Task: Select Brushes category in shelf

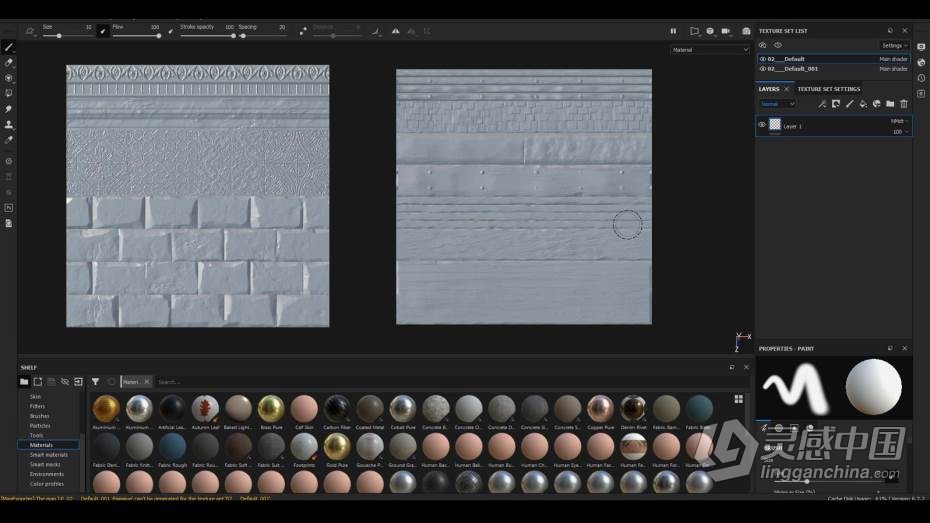Action: (39, 416)
